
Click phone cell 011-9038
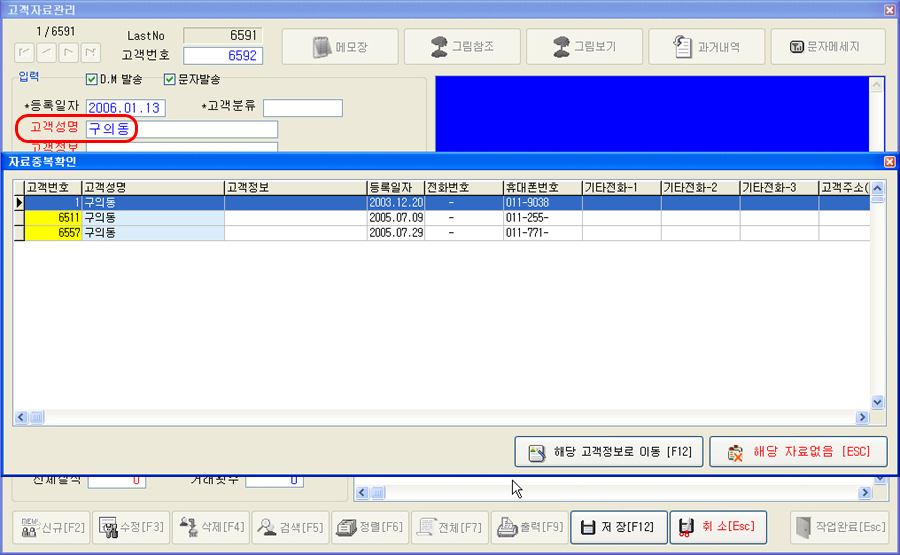coord(542,203)
